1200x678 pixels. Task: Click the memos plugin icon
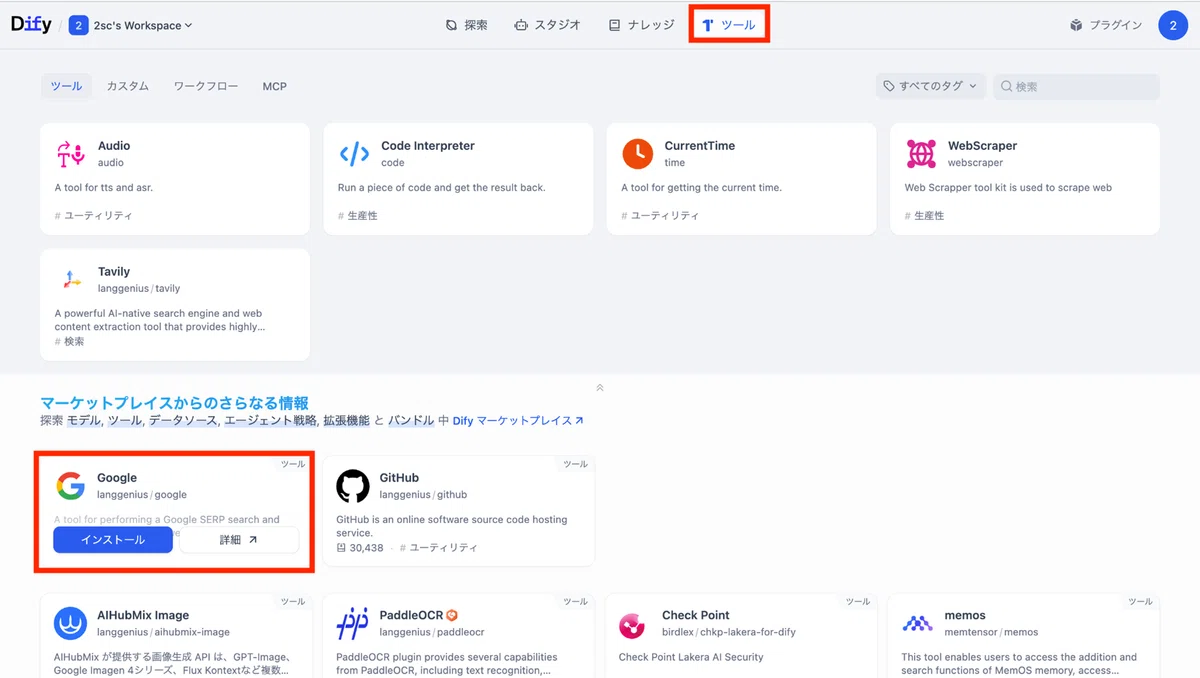click(x=917, y=624)
